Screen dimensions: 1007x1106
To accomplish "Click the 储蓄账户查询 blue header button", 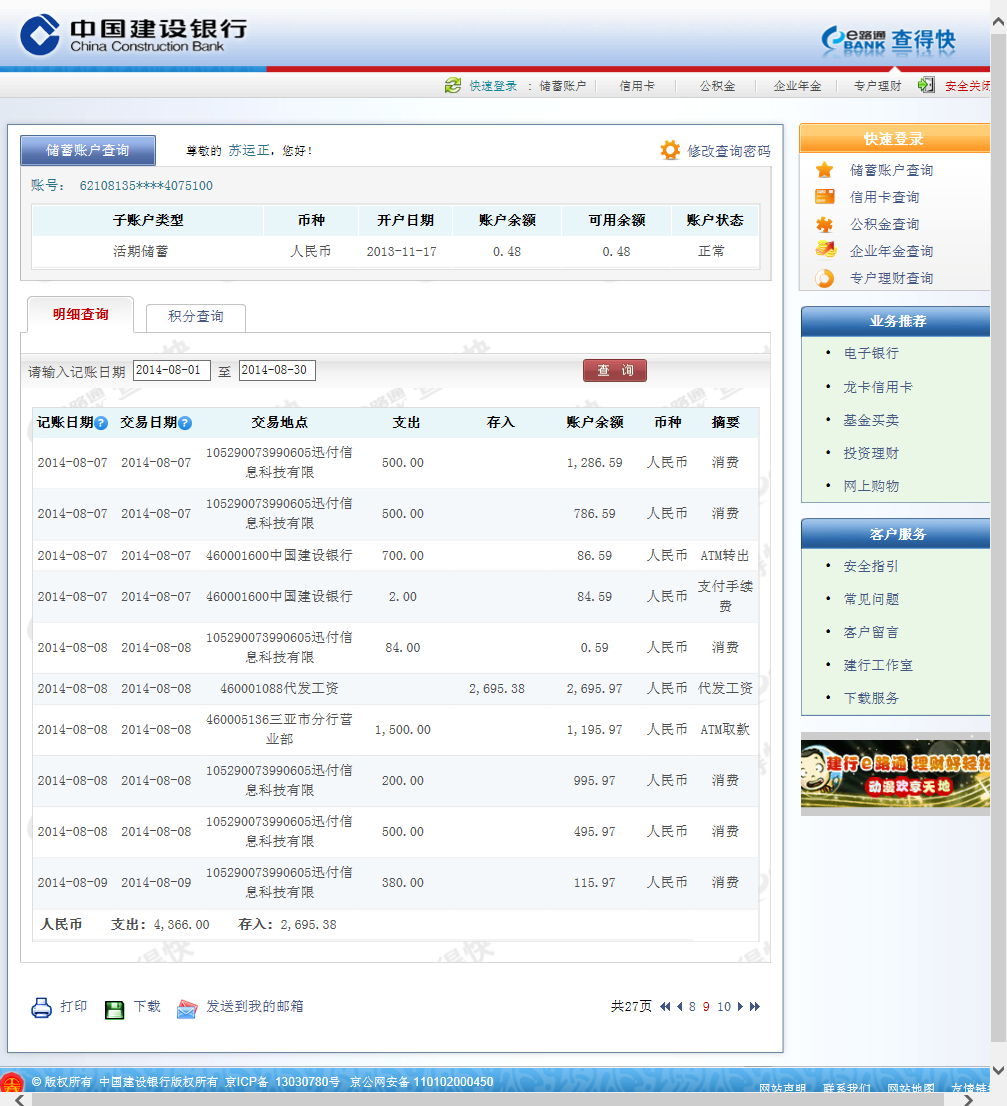I will coord(87,150).
